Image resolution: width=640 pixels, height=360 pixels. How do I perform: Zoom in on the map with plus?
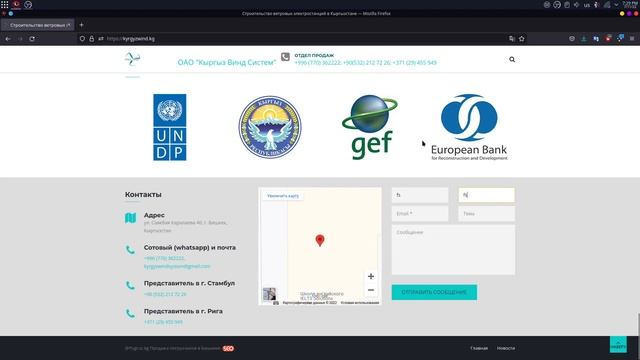coord(371,276)
